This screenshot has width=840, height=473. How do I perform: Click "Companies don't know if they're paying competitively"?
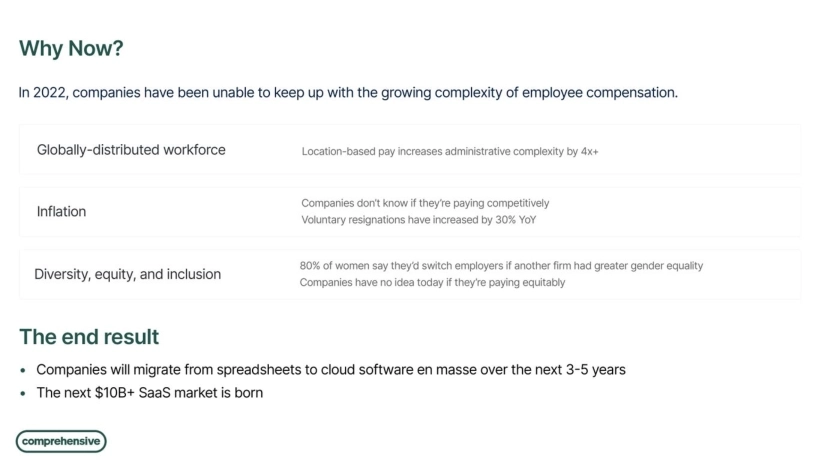point(425,203)
